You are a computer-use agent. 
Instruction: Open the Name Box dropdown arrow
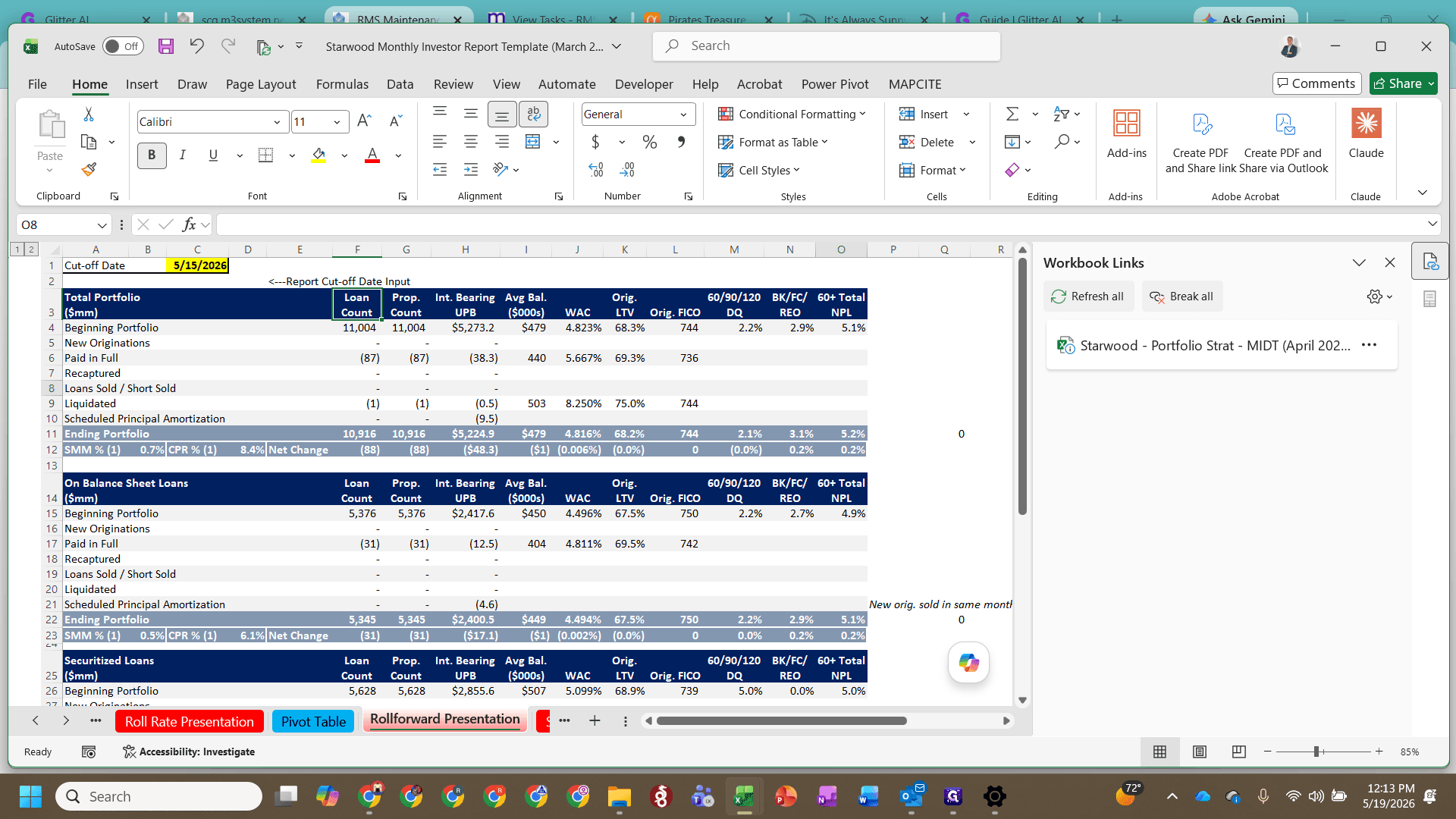pyautogui.click(x=102, y=224)
